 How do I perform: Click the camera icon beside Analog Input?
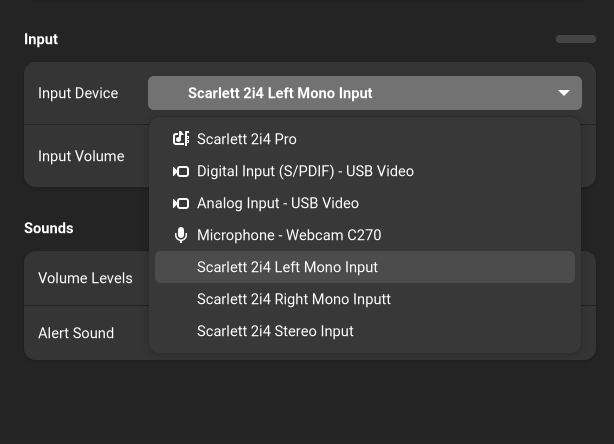tap(181, 203)
